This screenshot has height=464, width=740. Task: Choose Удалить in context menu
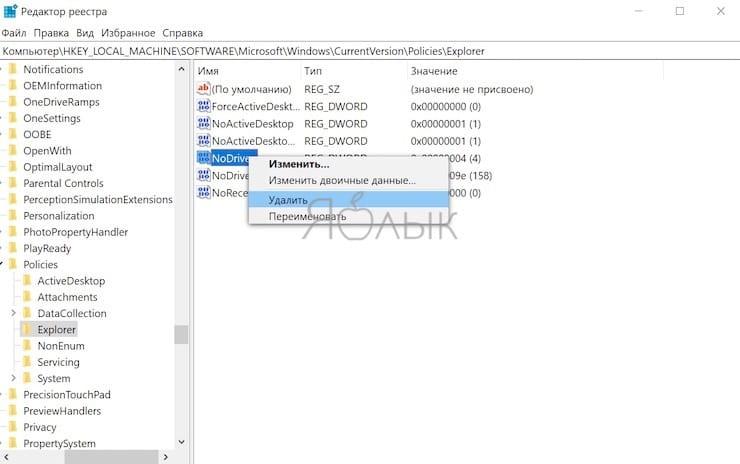pyautogui.click(x=348, y=200)
